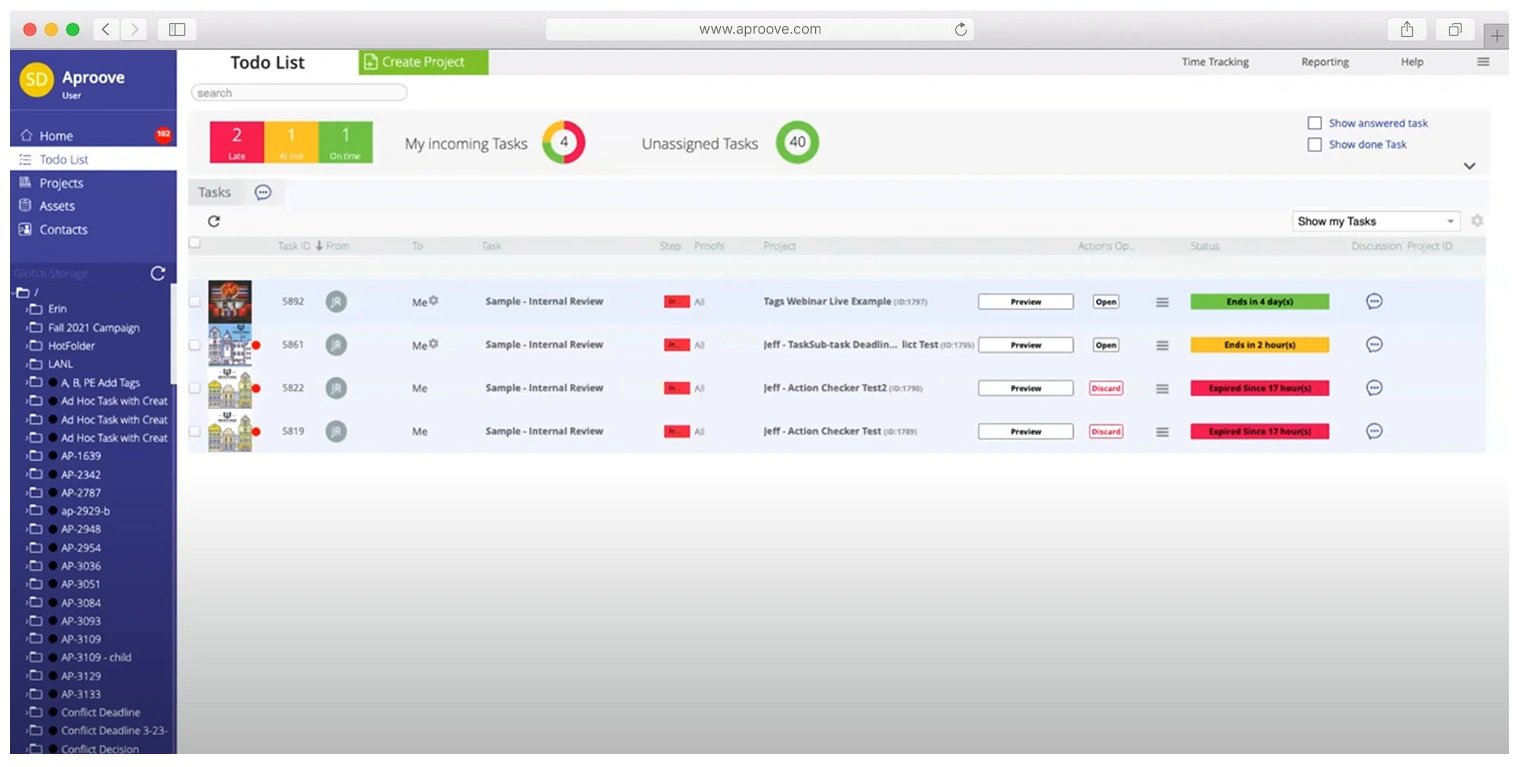Screen dimensions: 1520x767
Task: Open the discussion bubble tab beside Tasks
Action: pos(263,192)
